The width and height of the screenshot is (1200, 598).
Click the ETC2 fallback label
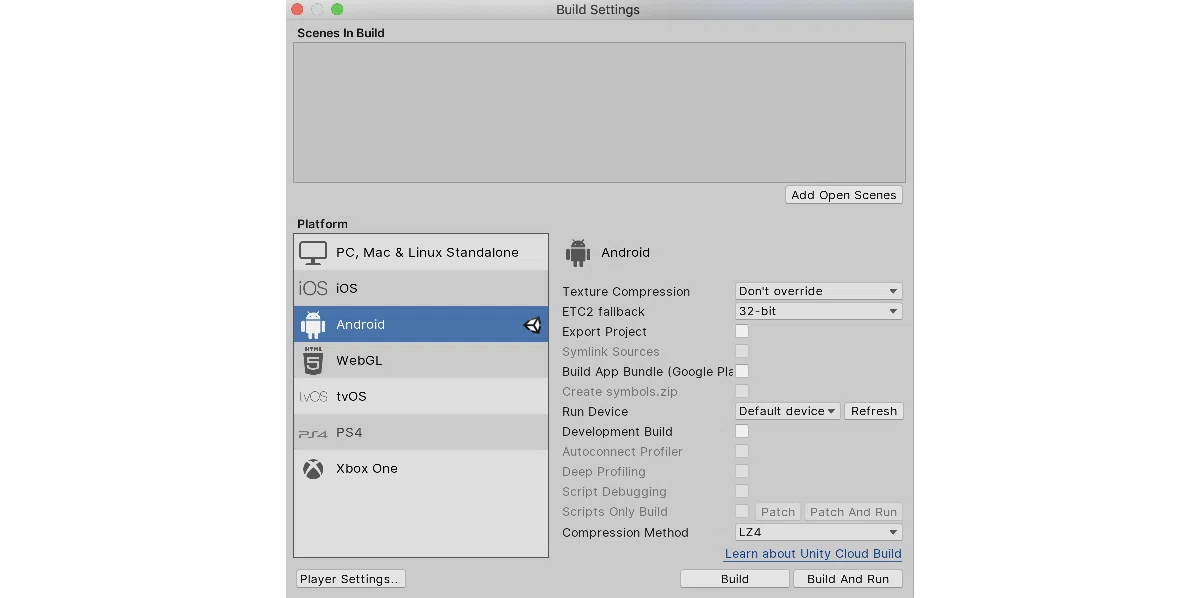(x=603, y=312)
